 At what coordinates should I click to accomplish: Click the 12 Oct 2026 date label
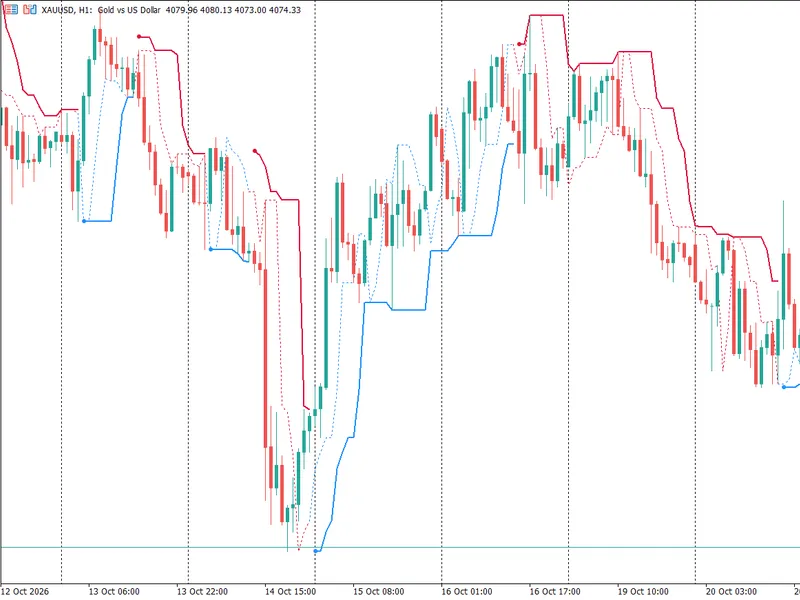(25, 591)
